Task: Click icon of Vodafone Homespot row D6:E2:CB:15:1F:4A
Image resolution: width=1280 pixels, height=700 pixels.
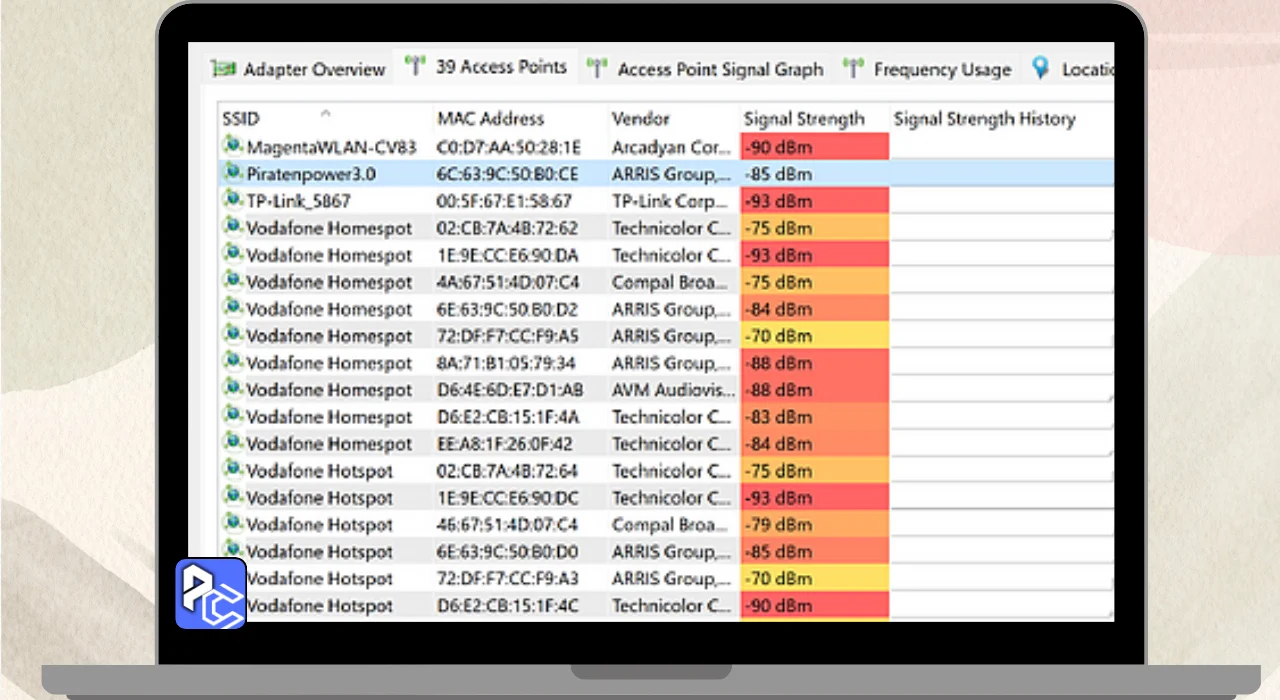Action: coord(233,416)
